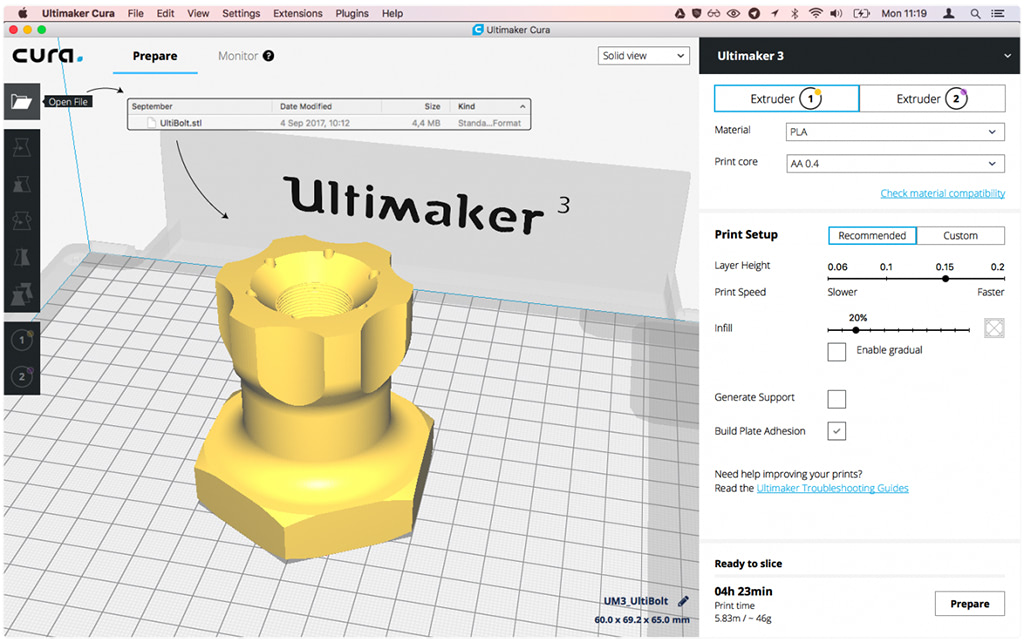The width and height of the screenshot is (1024, 642).
Task: Toggle the Enable gradual checkbox
Action: tap(837, 351)
